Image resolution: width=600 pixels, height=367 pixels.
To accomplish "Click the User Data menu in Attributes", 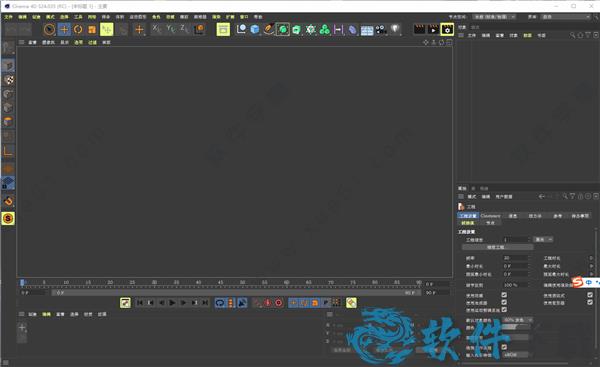I will [x=504, y=197].
